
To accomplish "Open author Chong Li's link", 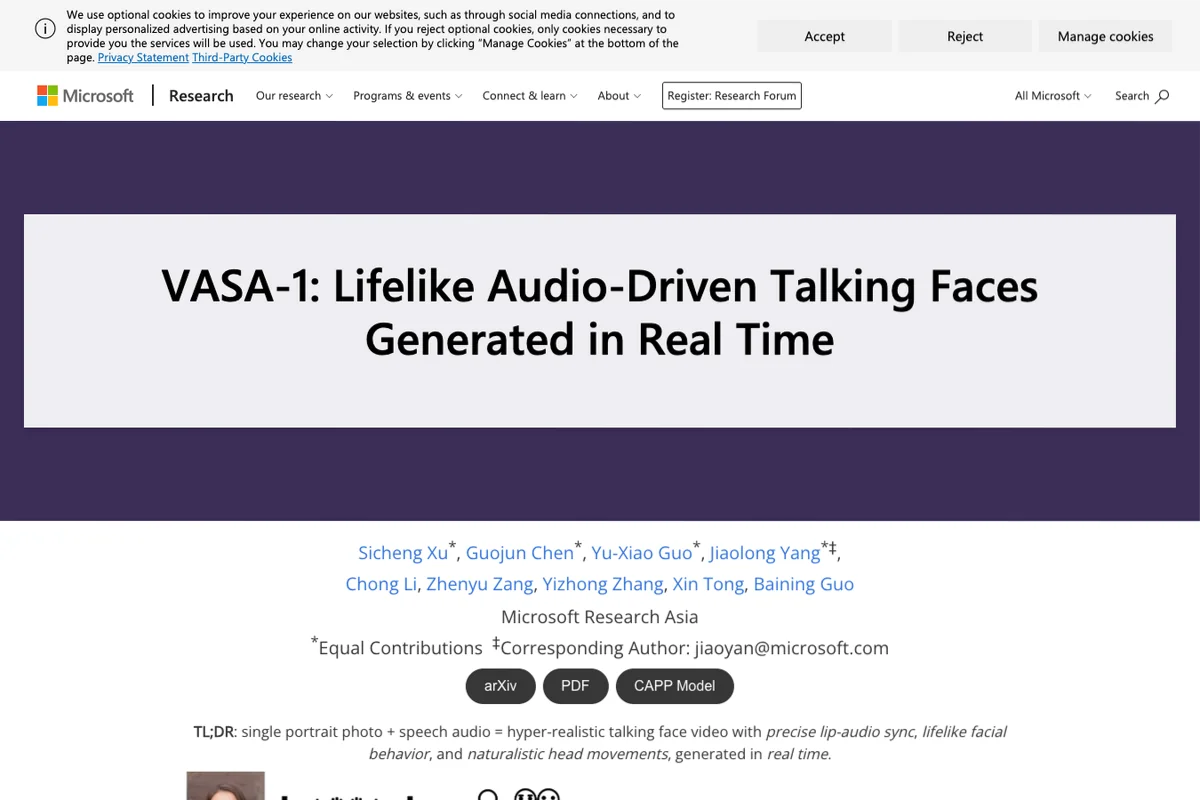I will point(381,584).
